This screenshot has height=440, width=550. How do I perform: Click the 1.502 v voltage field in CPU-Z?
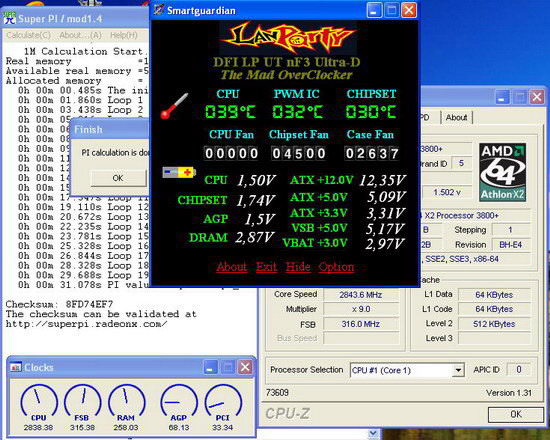pyautogui.click(x=447, y=192)
